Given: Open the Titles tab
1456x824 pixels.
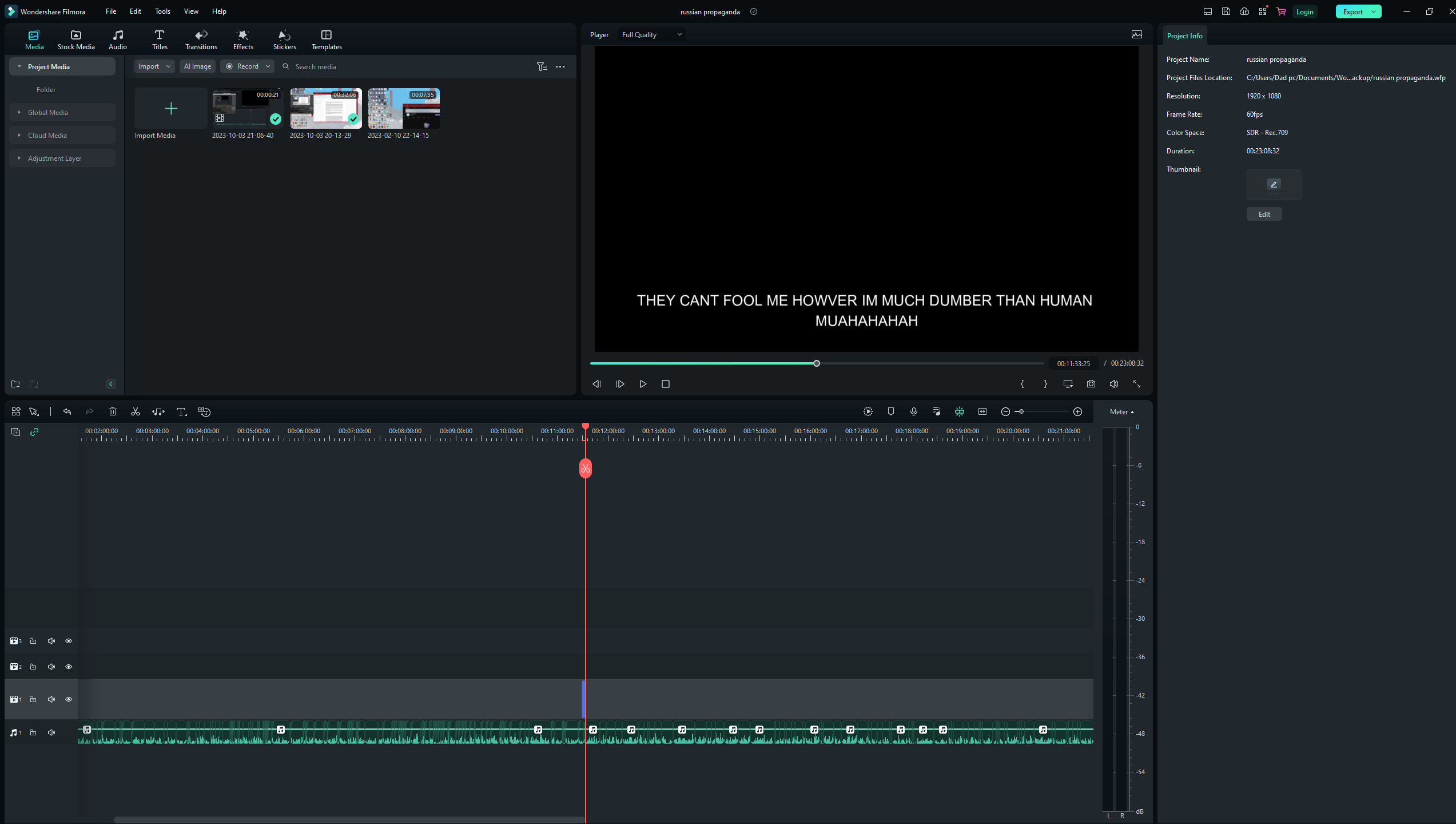Looking at the screenshot, I should 160,40.
